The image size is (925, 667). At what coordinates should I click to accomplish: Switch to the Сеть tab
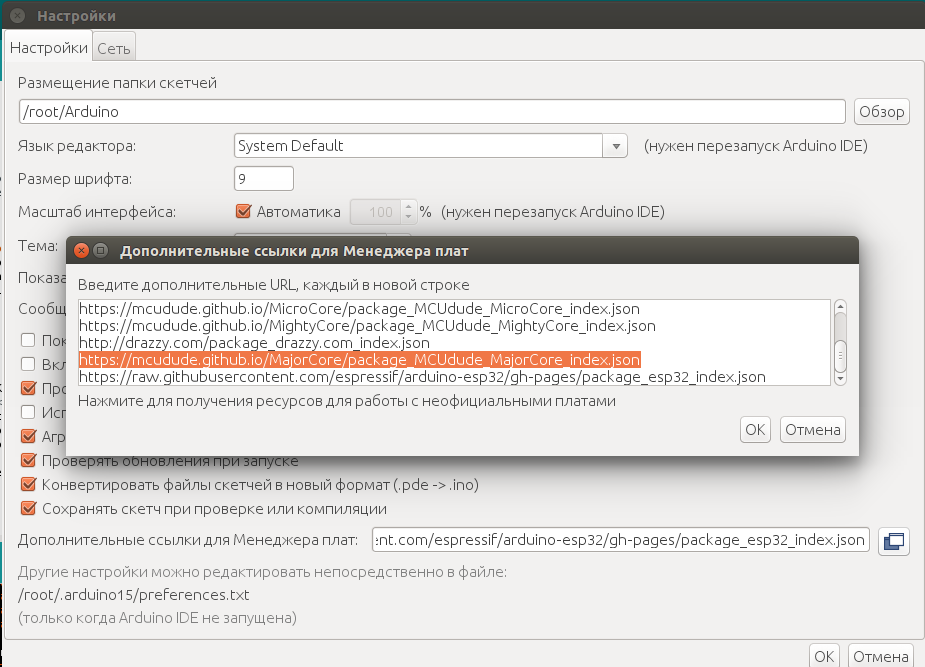[x=113, y=47]
